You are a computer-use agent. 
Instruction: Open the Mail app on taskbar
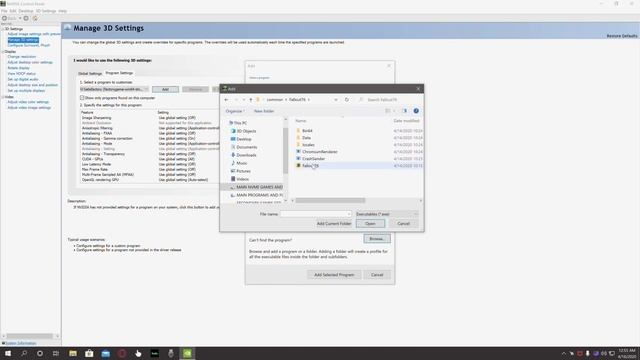coord(106,353)
